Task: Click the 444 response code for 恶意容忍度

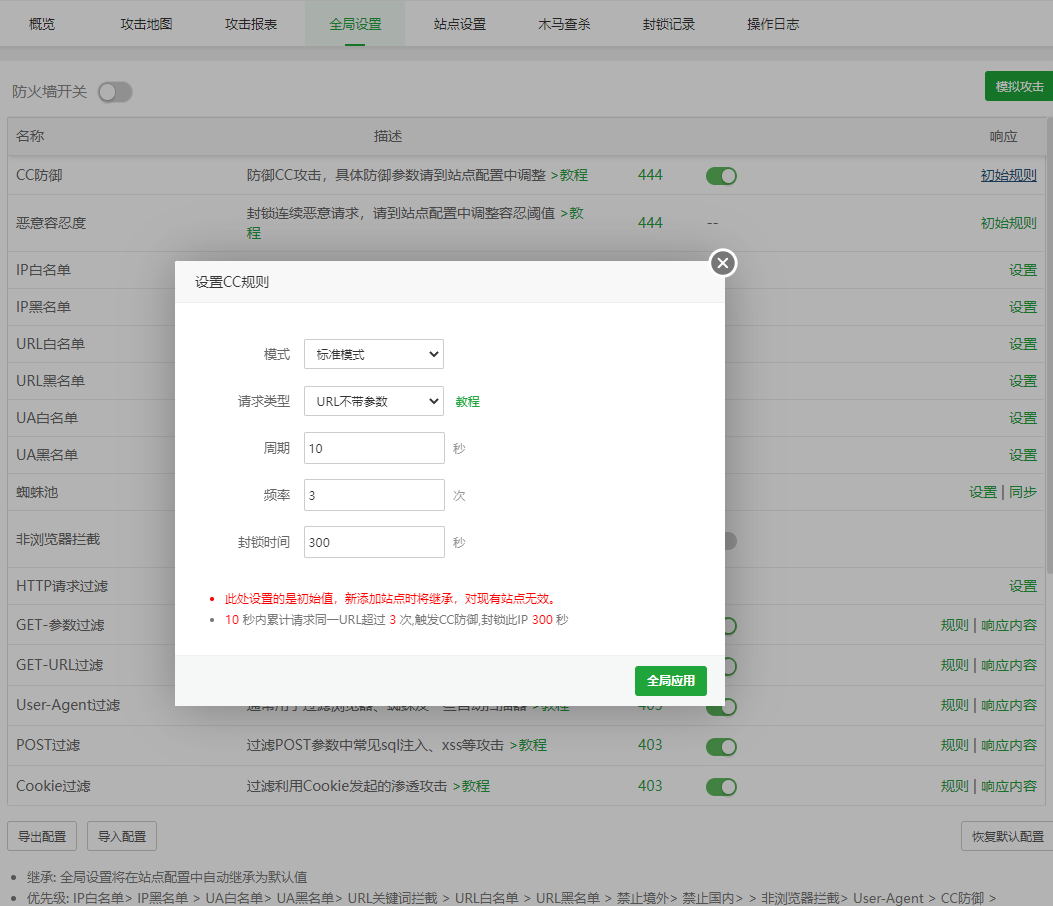Action: pyautogui.click(x=650, y=223)
